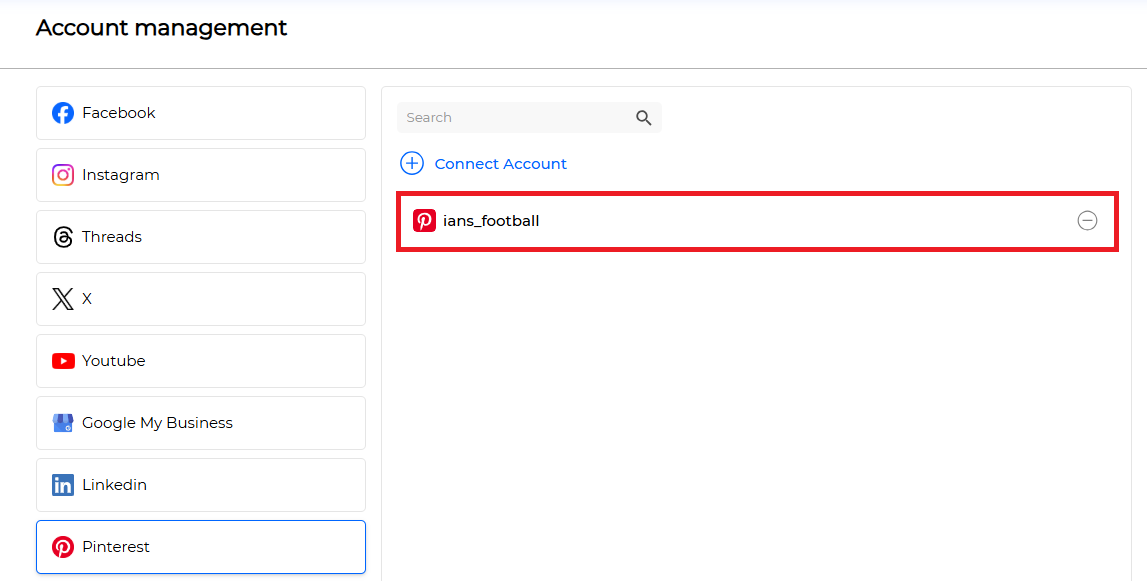
Task: Click the Pinterest logo in sidebar
Action: [x=63, y=547]
